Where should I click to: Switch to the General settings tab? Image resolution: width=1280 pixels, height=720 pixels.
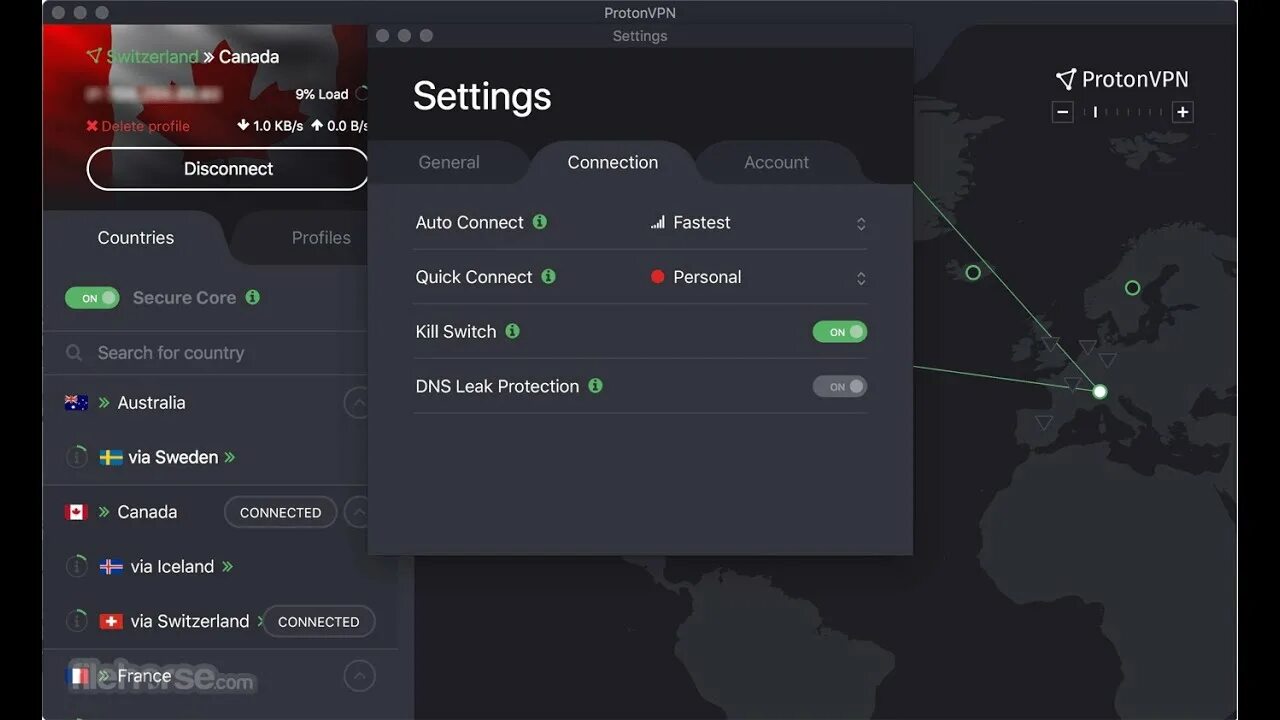[x=449, y=162]
